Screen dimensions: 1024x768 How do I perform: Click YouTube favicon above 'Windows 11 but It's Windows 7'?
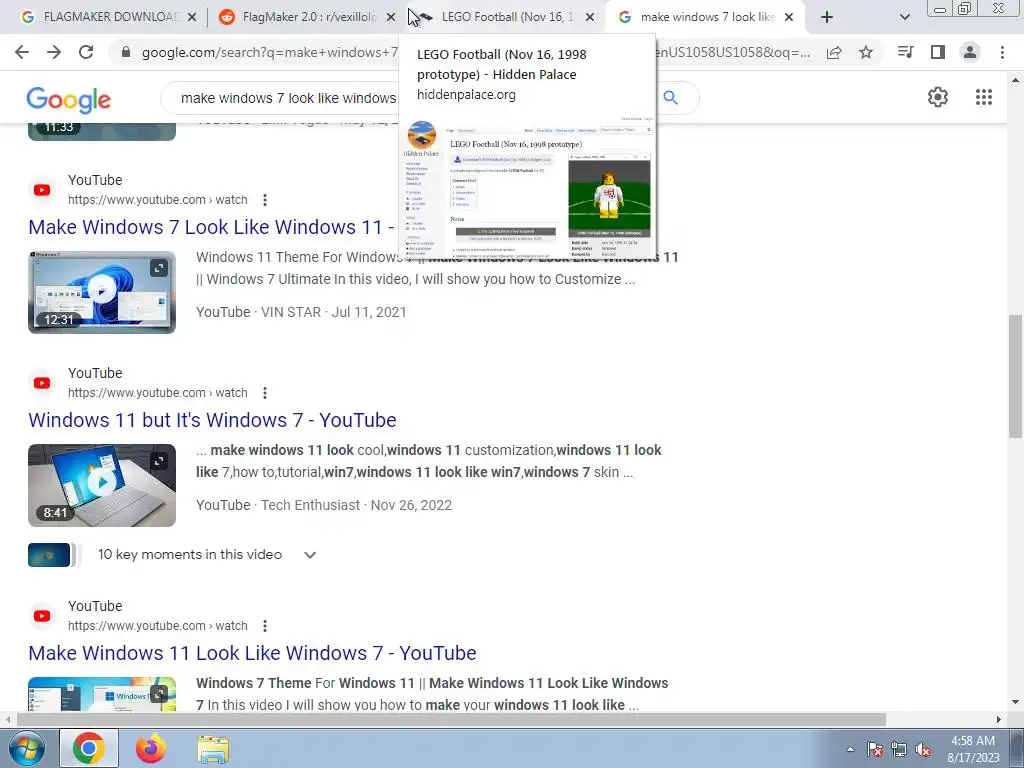click(x=42, y=383)
